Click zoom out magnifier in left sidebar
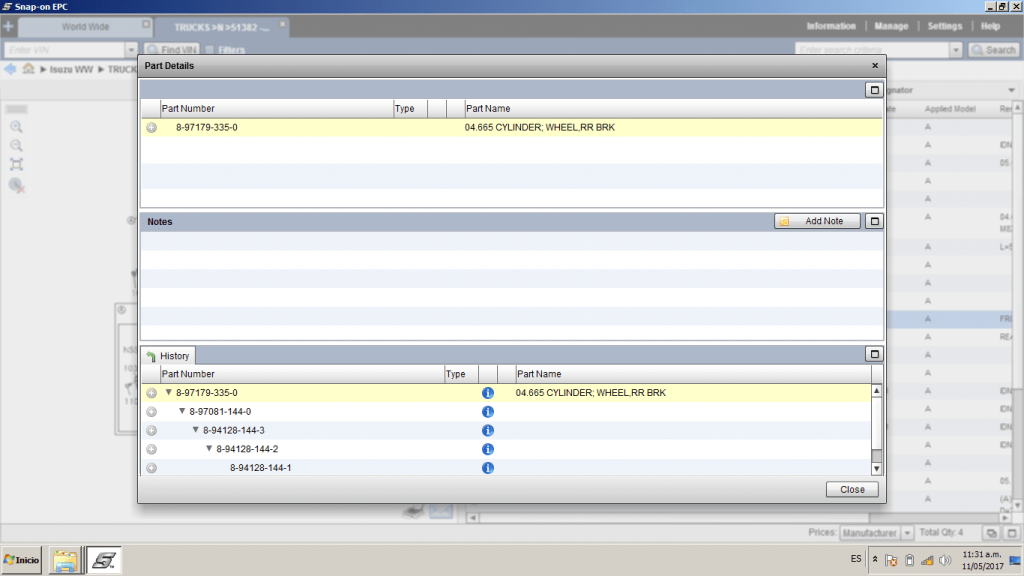 [x=16, y=146]
